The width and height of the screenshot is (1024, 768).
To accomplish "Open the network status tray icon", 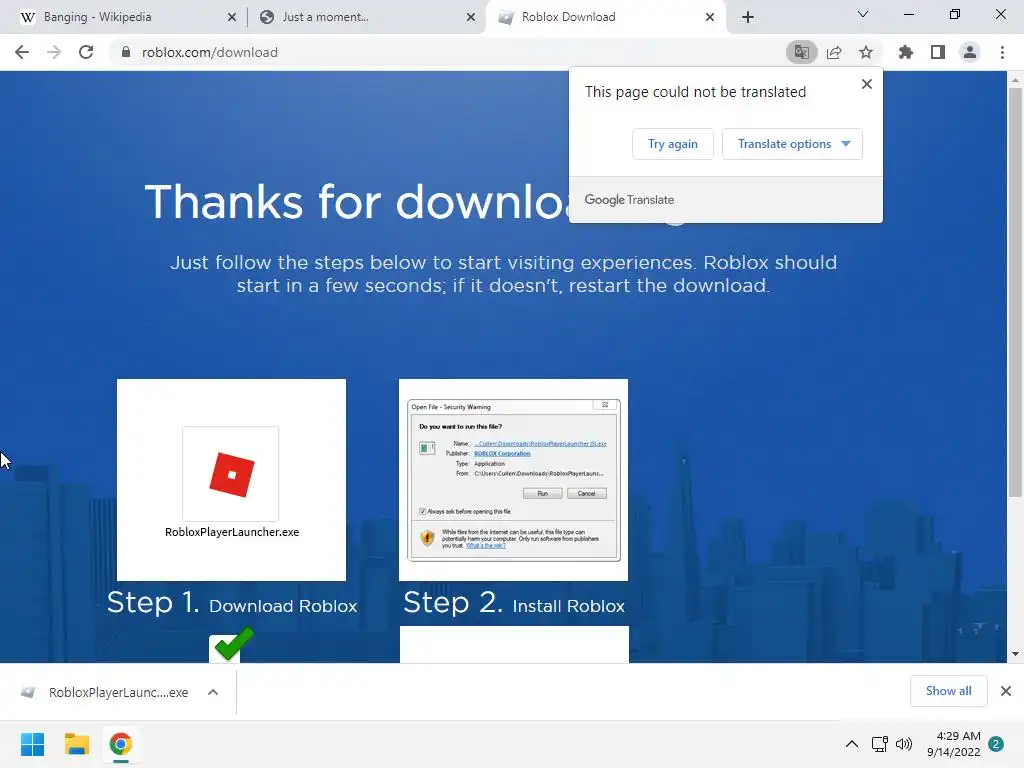I will (x=880, y=744).
